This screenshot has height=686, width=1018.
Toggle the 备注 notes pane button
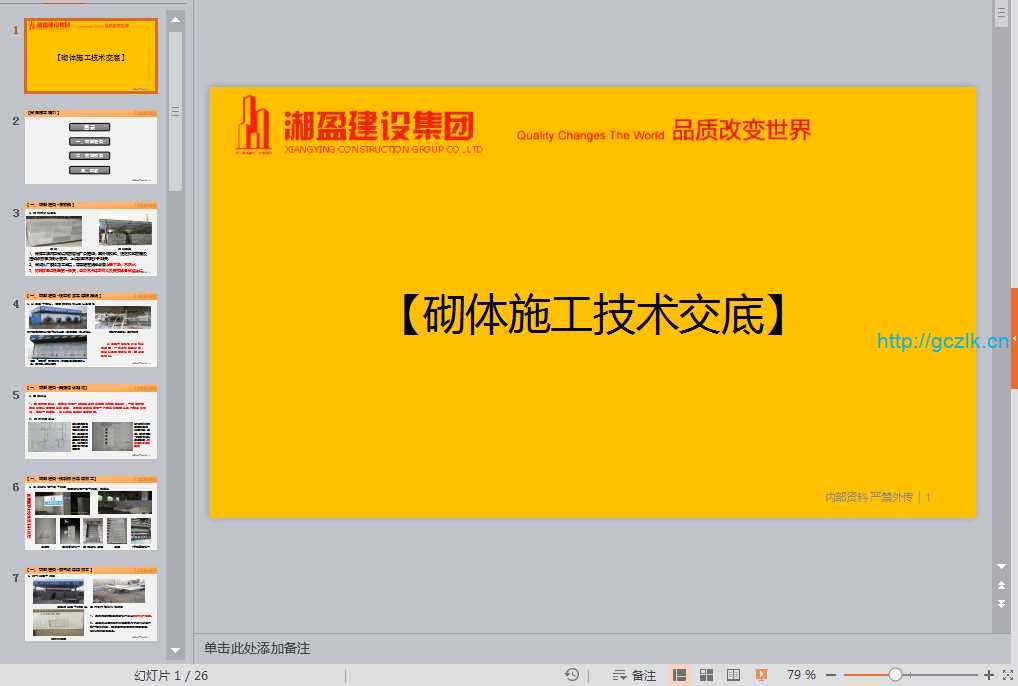coord(634,675)
